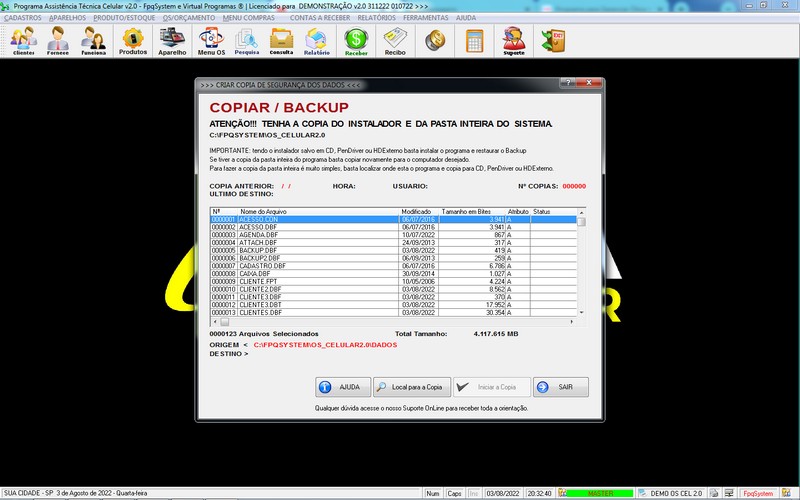800x500 pixels.
Task: Open the RELATÓRIOS menu
Action: (377, 18)
